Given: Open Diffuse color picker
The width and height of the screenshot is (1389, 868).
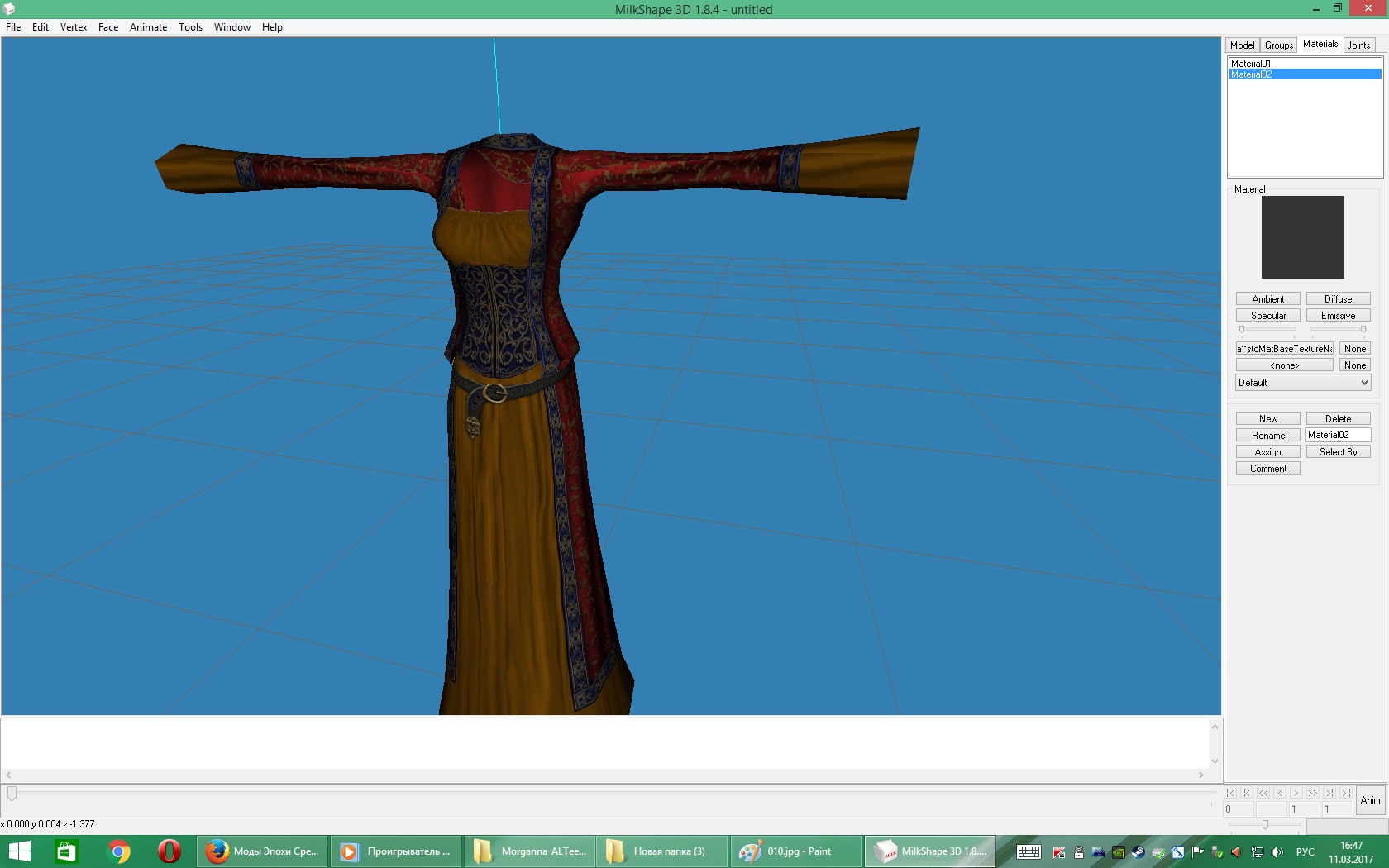Looking at the screenshot, I should coord(1339,299).
